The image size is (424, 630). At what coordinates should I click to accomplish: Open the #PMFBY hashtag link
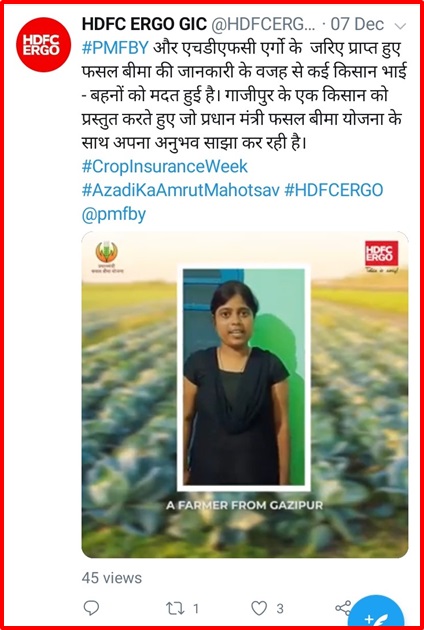coord(115,49)
